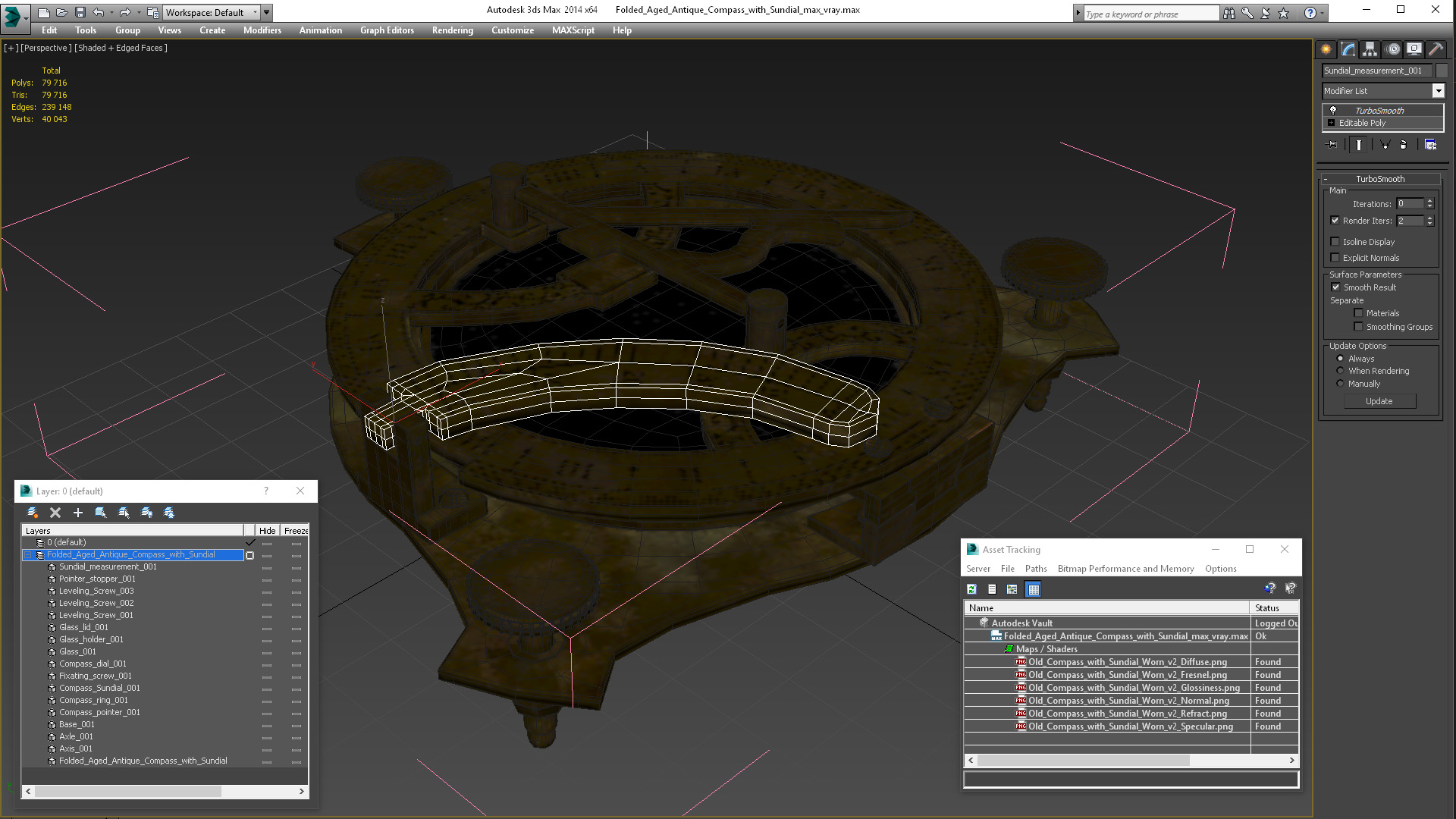
Task: Enable Separate by Smoothing Groups checkbox
Action: (x=1358, y=327)
